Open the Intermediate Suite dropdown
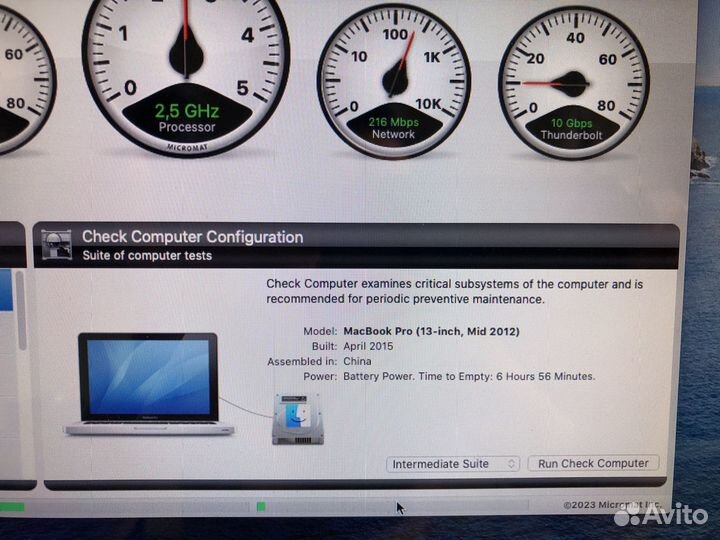The image size is (720, 540). [453, 464]
